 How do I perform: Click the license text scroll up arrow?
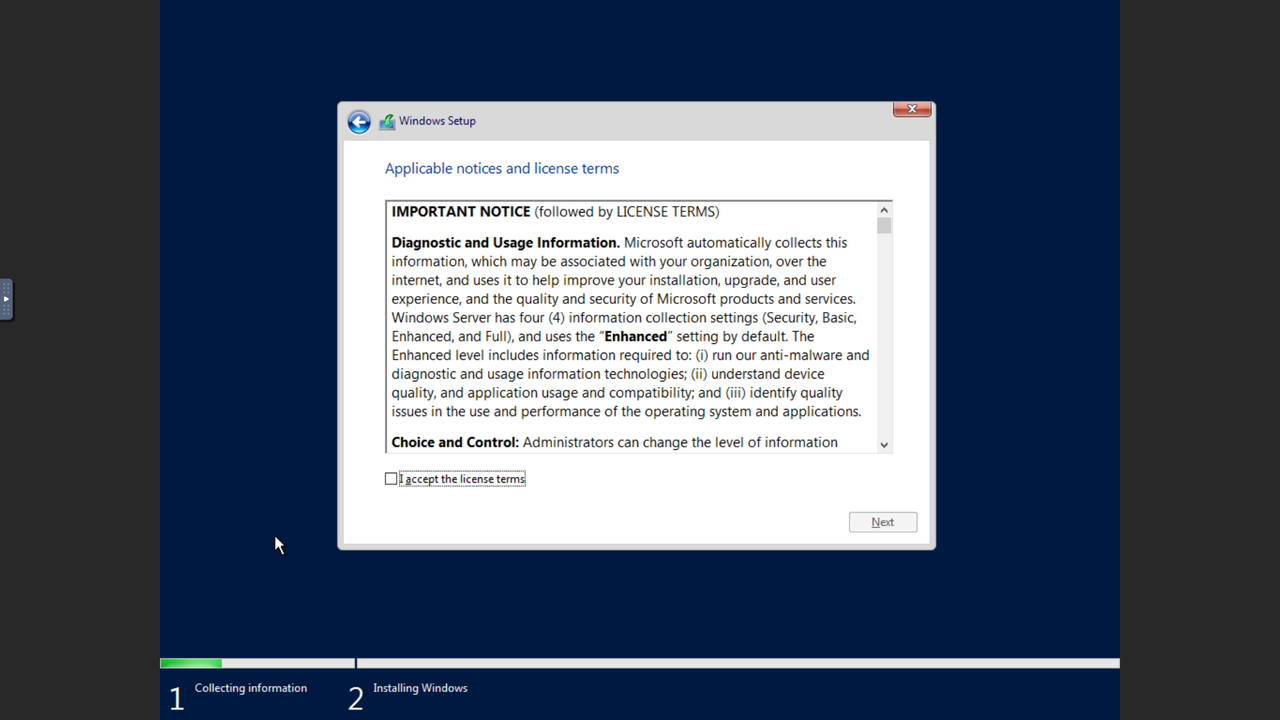pyautogui.click(x=884, y=210)
